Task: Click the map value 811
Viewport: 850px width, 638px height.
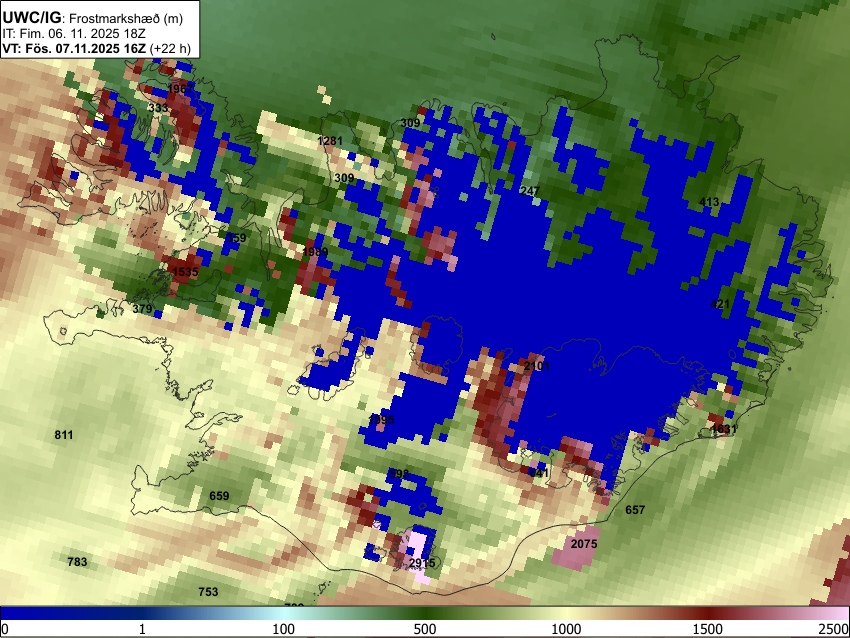Action: [64, 435]
